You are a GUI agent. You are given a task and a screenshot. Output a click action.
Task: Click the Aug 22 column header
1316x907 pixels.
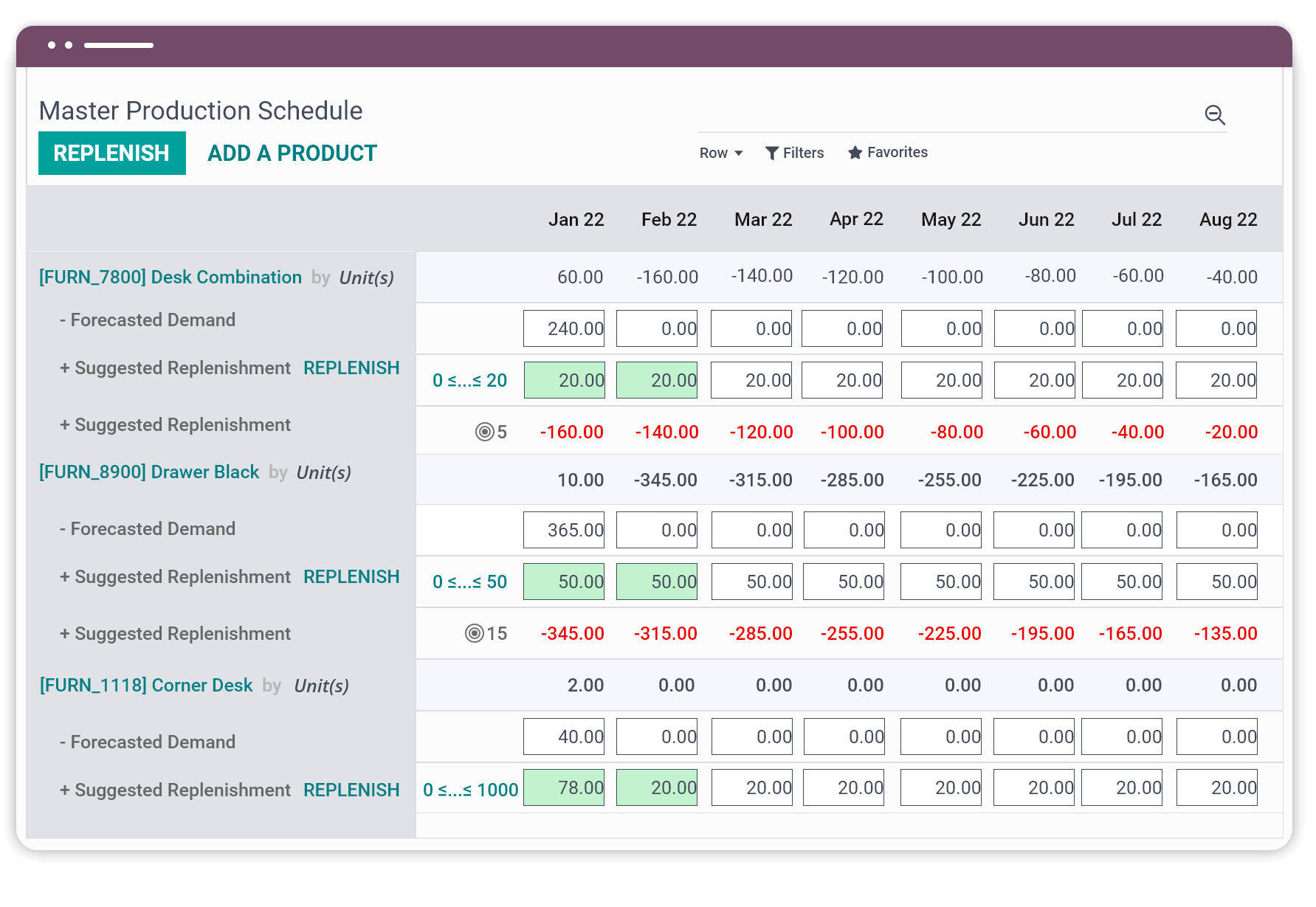coord(1228,219)
